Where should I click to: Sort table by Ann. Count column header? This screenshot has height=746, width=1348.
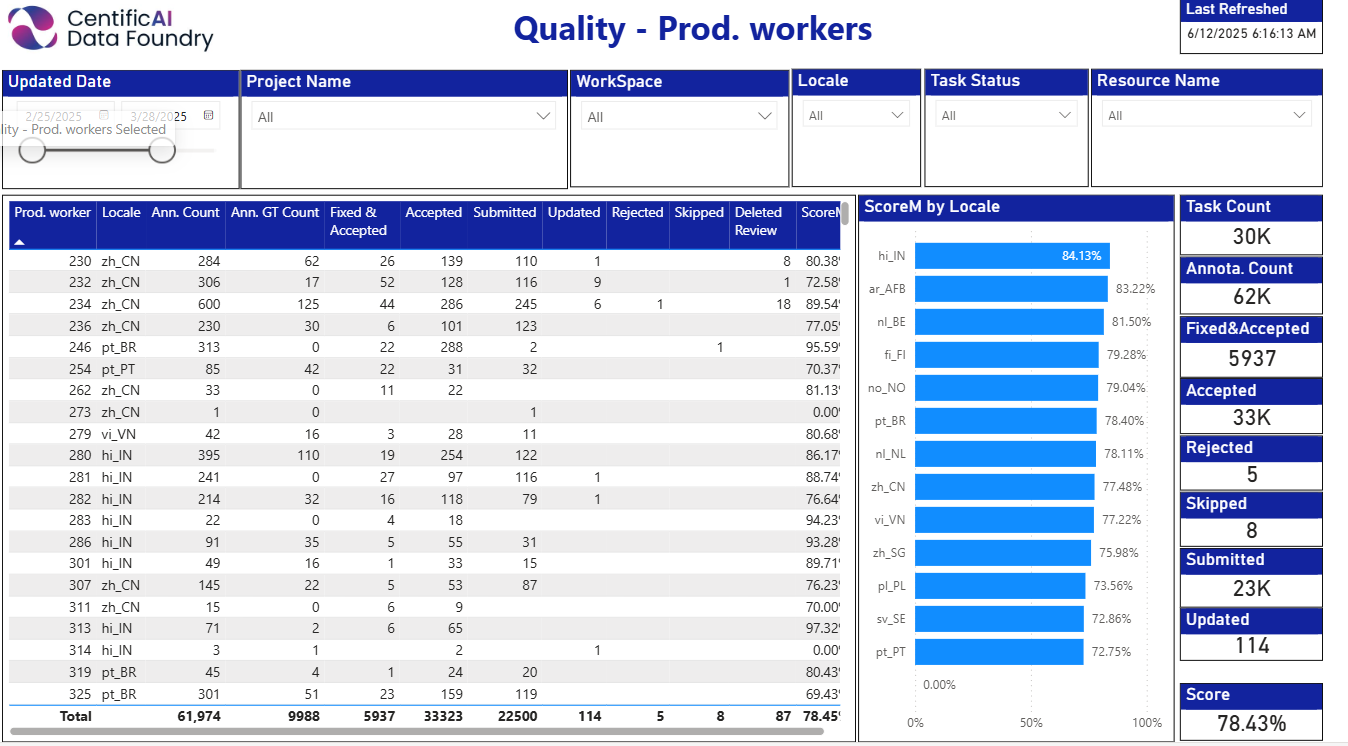point(185,213)
